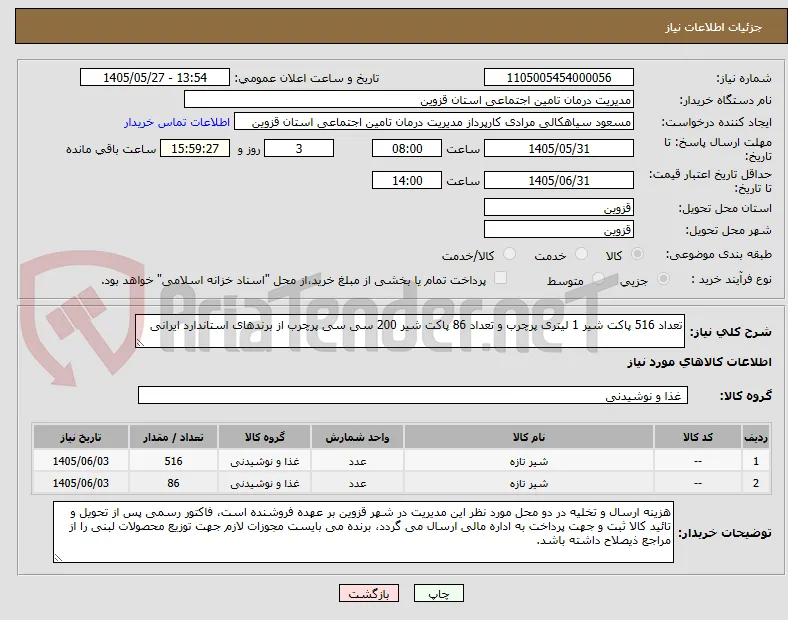Open the اطلاعات تماس خریدار link
Viewport: 788px width, 620px height.
coord(177,122)
